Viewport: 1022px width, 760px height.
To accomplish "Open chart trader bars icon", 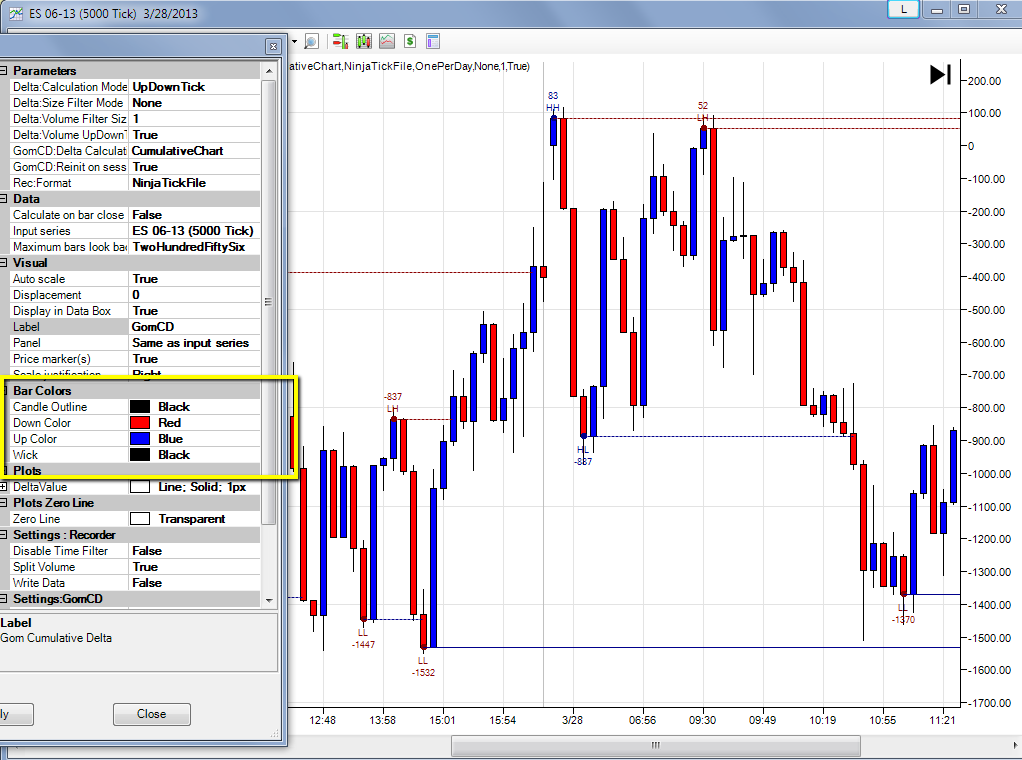I will point(340,42).
